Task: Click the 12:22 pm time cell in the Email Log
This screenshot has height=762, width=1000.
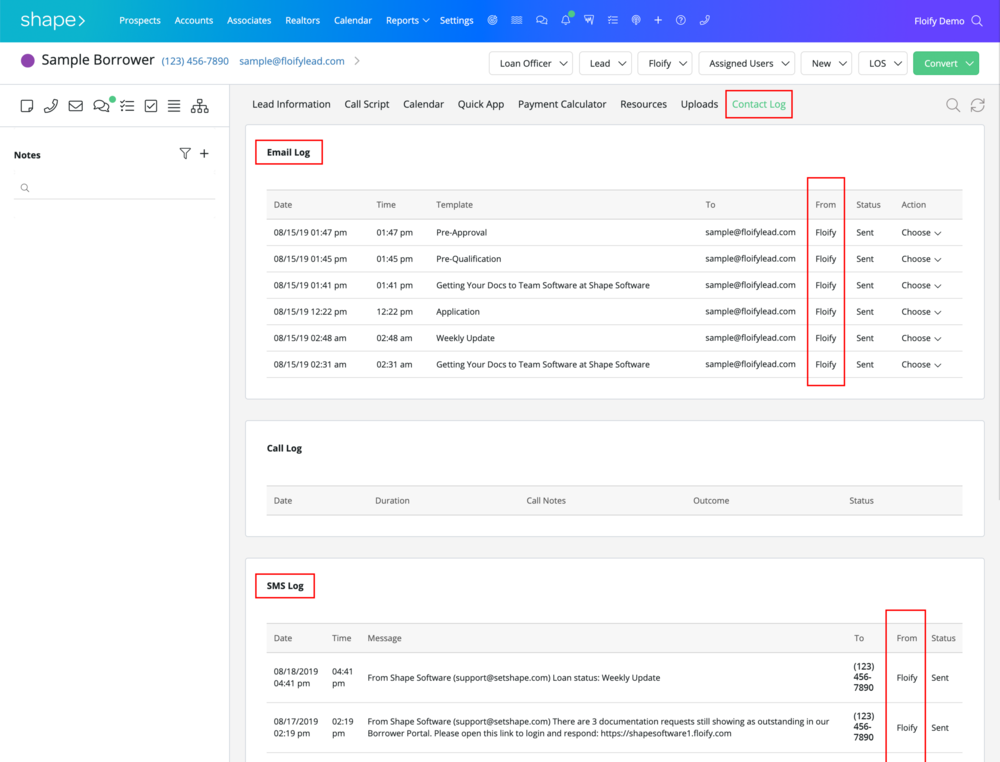Action: point(394,312)
